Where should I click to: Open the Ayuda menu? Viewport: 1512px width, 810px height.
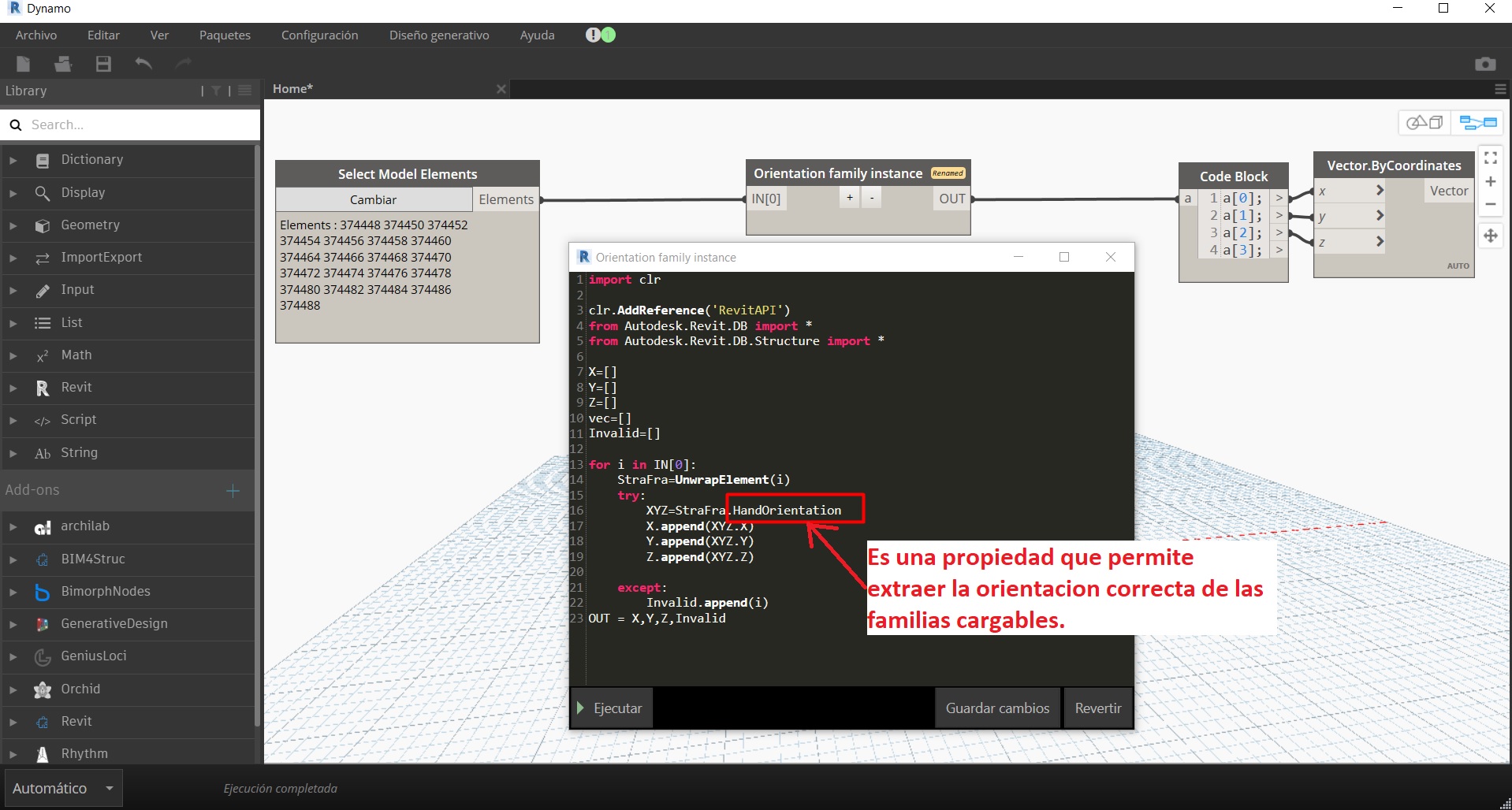537,35
